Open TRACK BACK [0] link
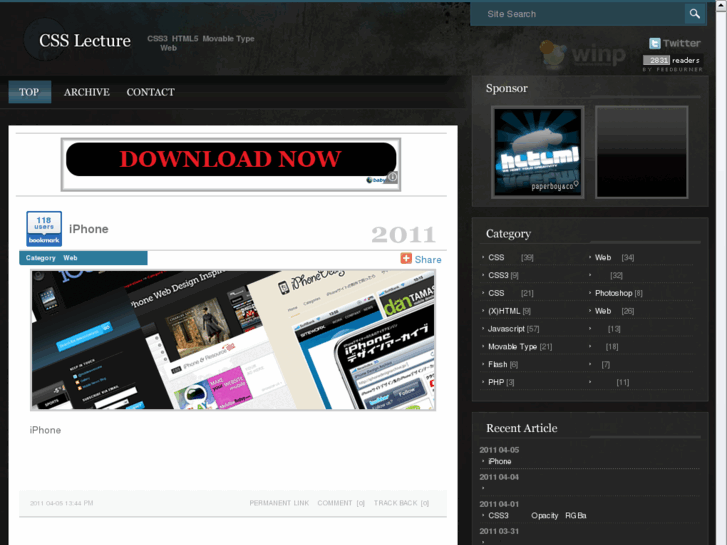This screenshot has height=545, width=727. click(402, 503)
